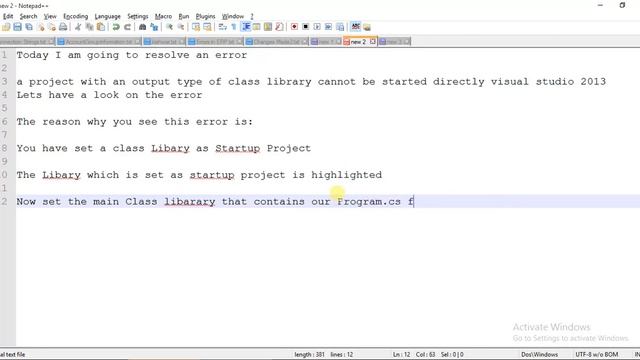640x360 pixels.
Task: Start macro recording with red dot icon
Action: [x=294, y=27]
